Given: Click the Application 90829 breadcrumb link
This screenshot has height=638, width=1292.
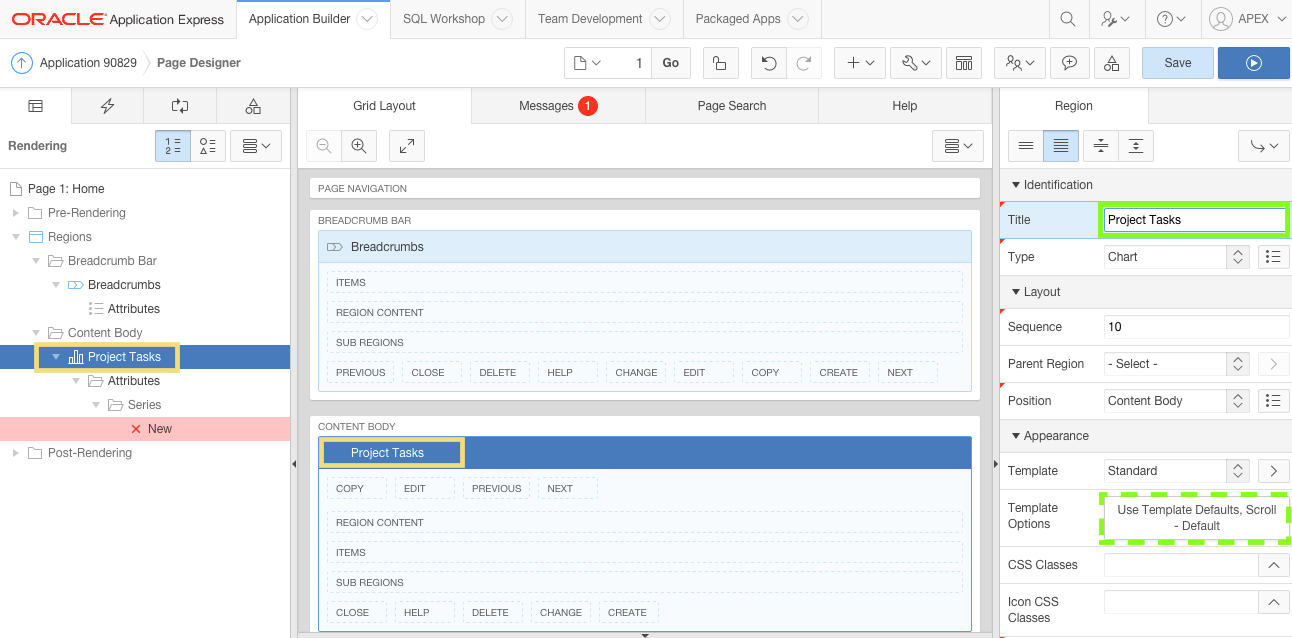Looking at the screenshot, I should coord(88,63).
